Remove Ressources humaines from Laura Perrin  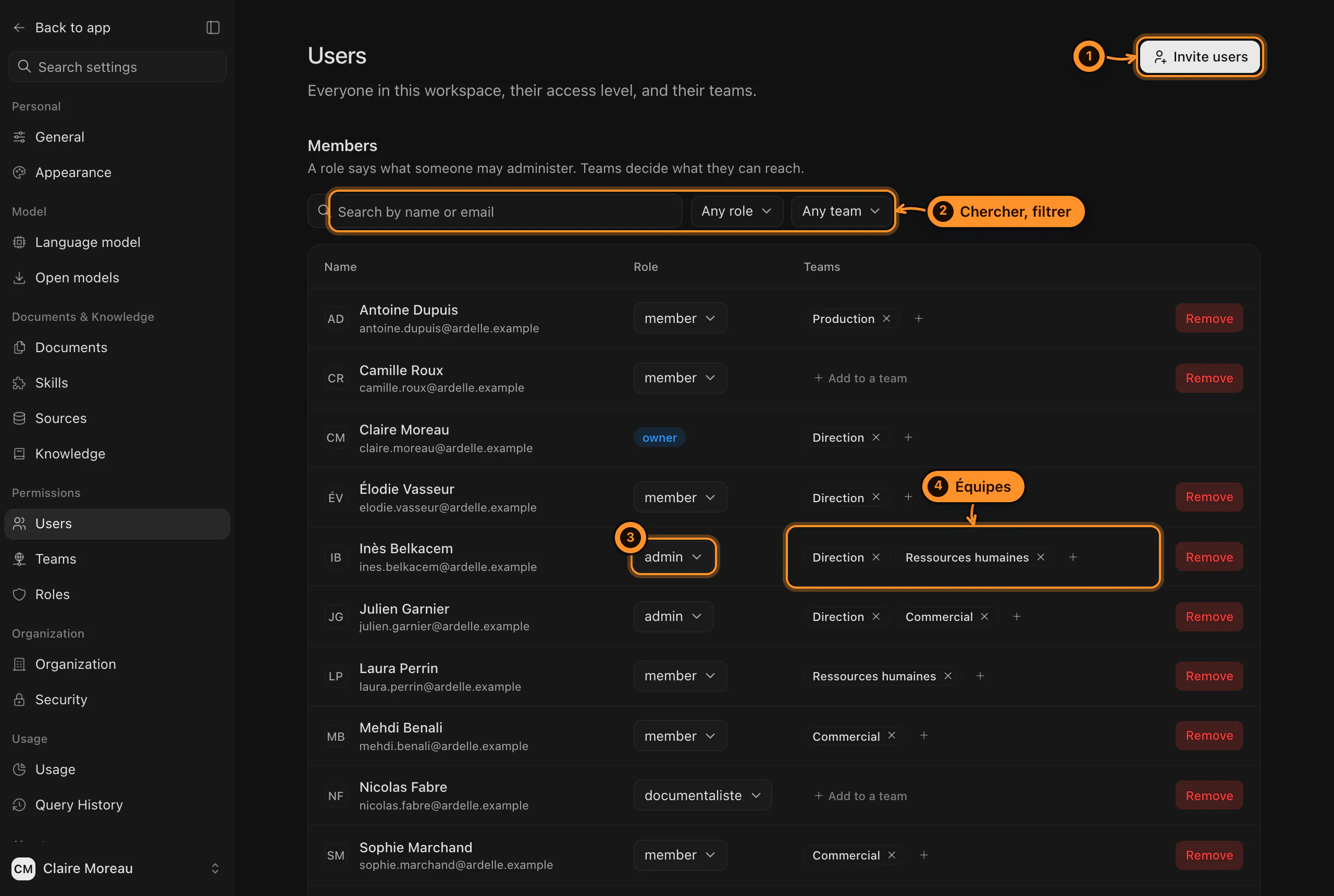click(948, 676)
